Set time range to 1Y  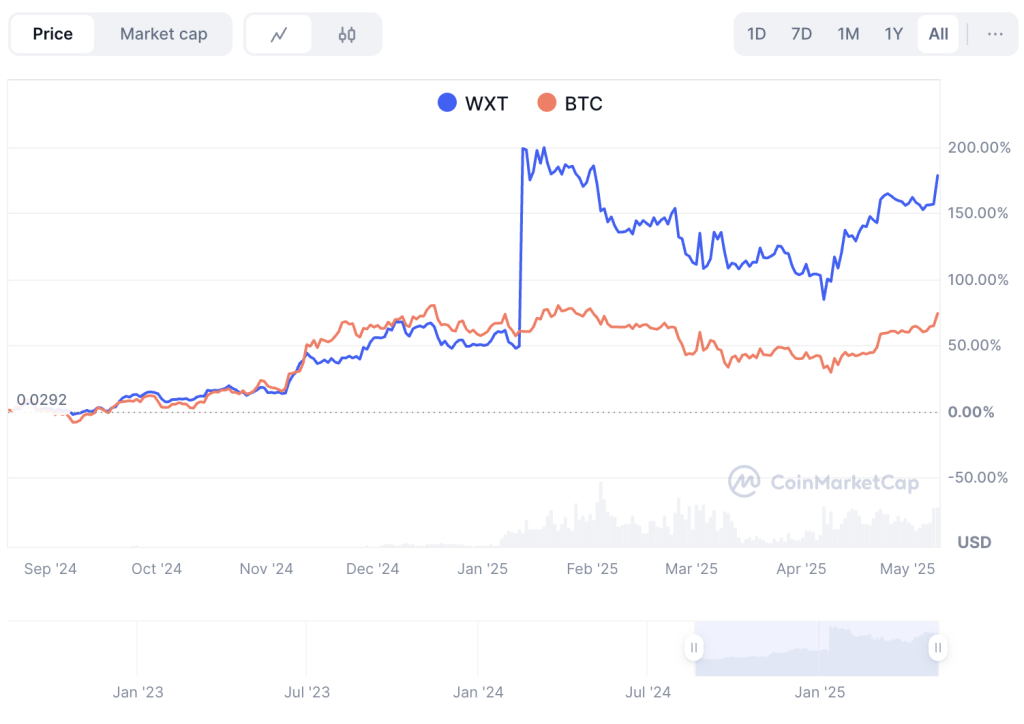[x=893, y=34]
